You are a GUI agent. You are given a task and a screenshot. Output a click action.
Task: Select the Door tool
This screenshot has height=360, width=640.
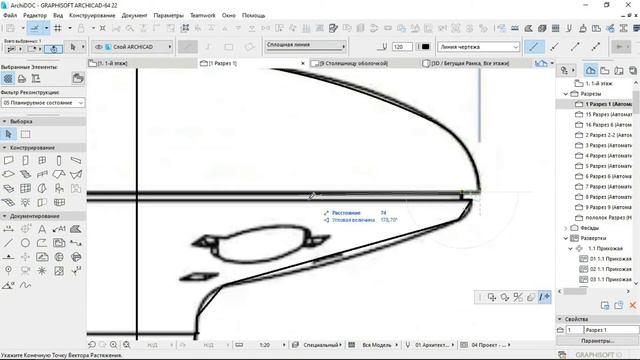pyautogui.click(x=25, y=160)
